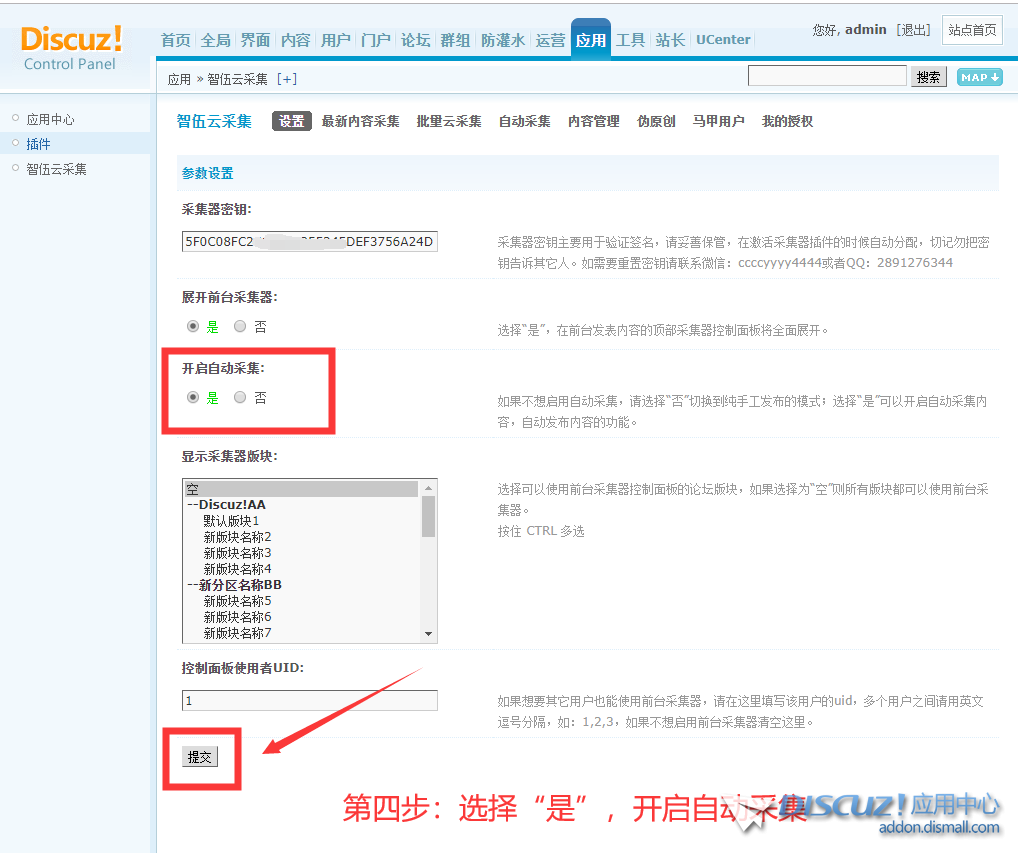The image size is (1018, 853).
Task: Switch to the 自动采集 tab
Action: [525, 121]
